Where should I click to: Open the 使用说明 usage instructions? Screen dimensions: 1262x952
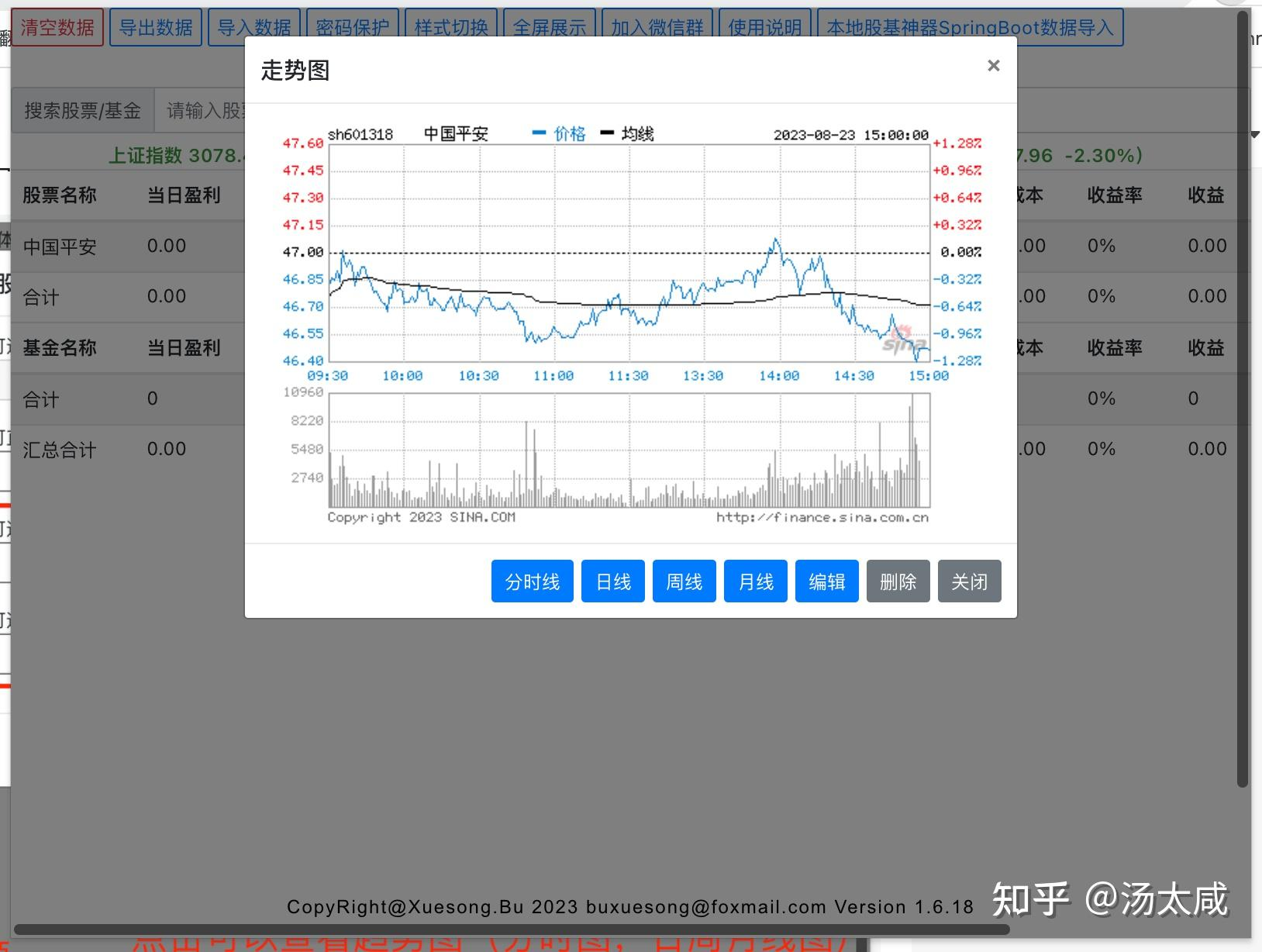[x=764, y=26]
